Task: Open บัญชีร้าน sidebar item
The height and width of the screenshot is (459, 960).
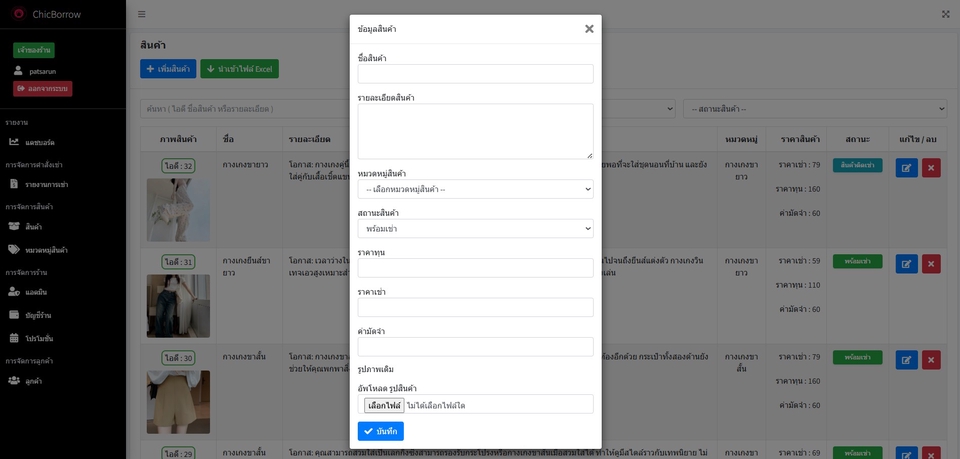Action: [38, 316]
